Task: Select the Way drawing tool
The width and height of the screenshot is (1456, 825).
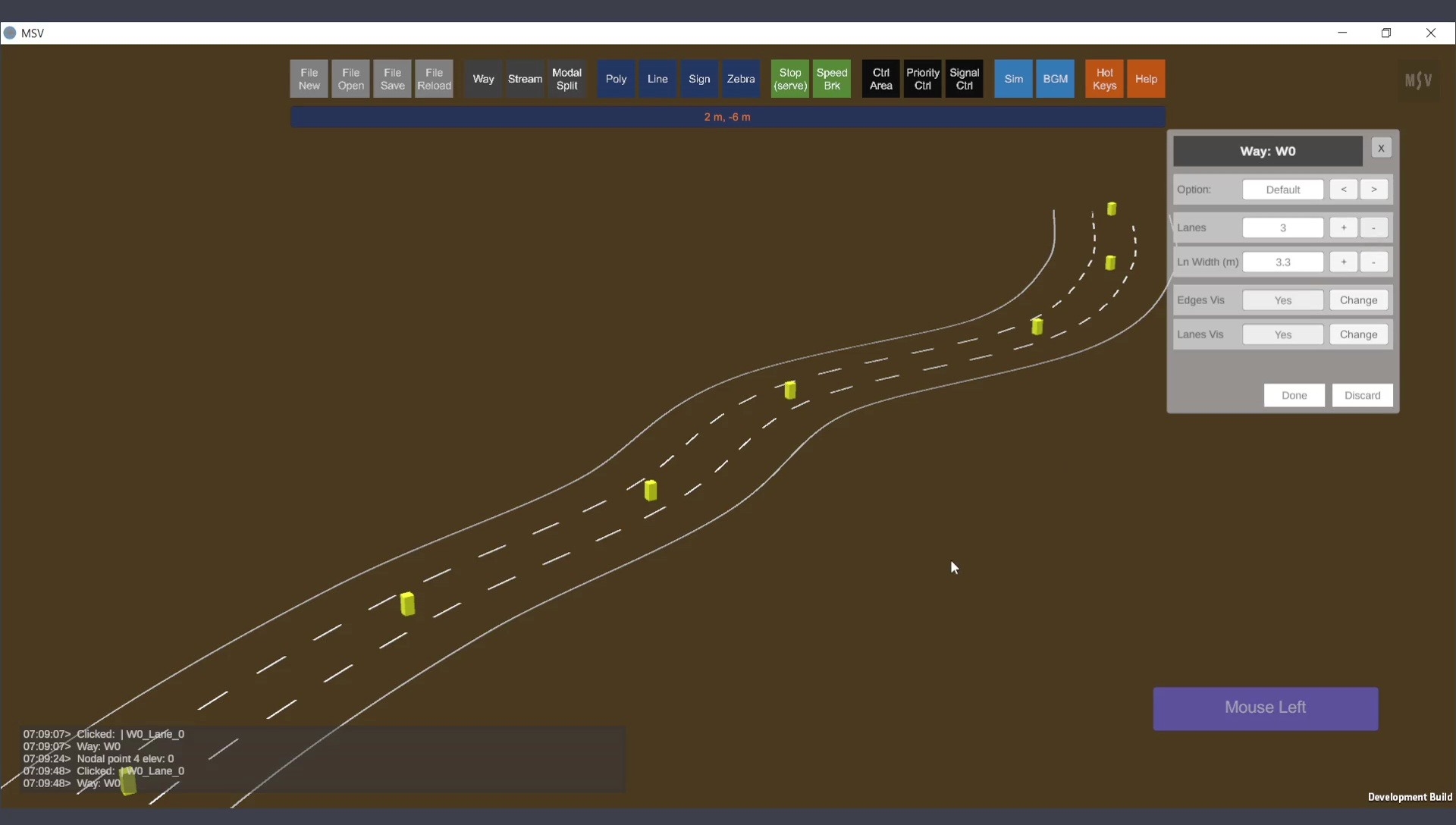Action: tap(483, 79)
